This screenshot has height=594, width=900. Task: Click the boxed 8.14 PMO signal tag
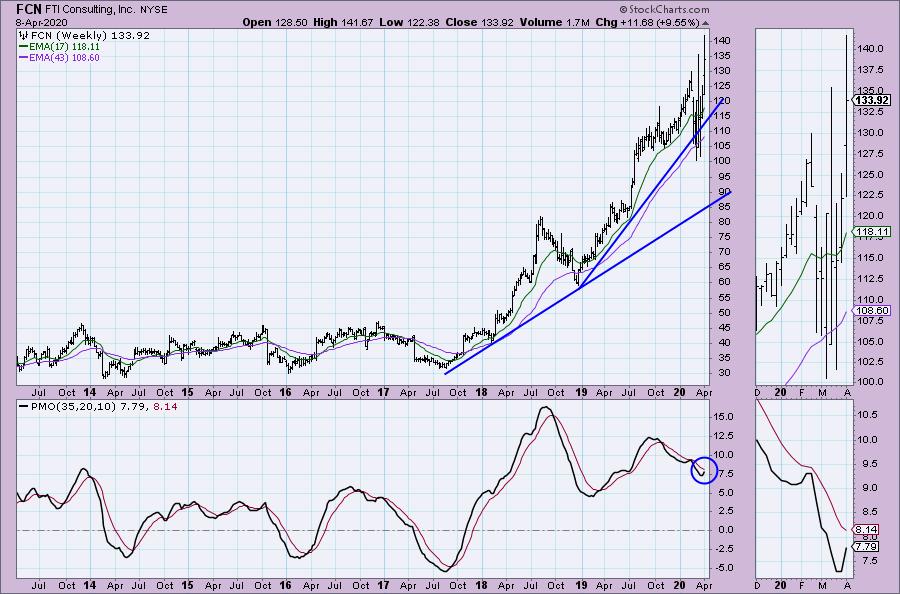(866, 530)
